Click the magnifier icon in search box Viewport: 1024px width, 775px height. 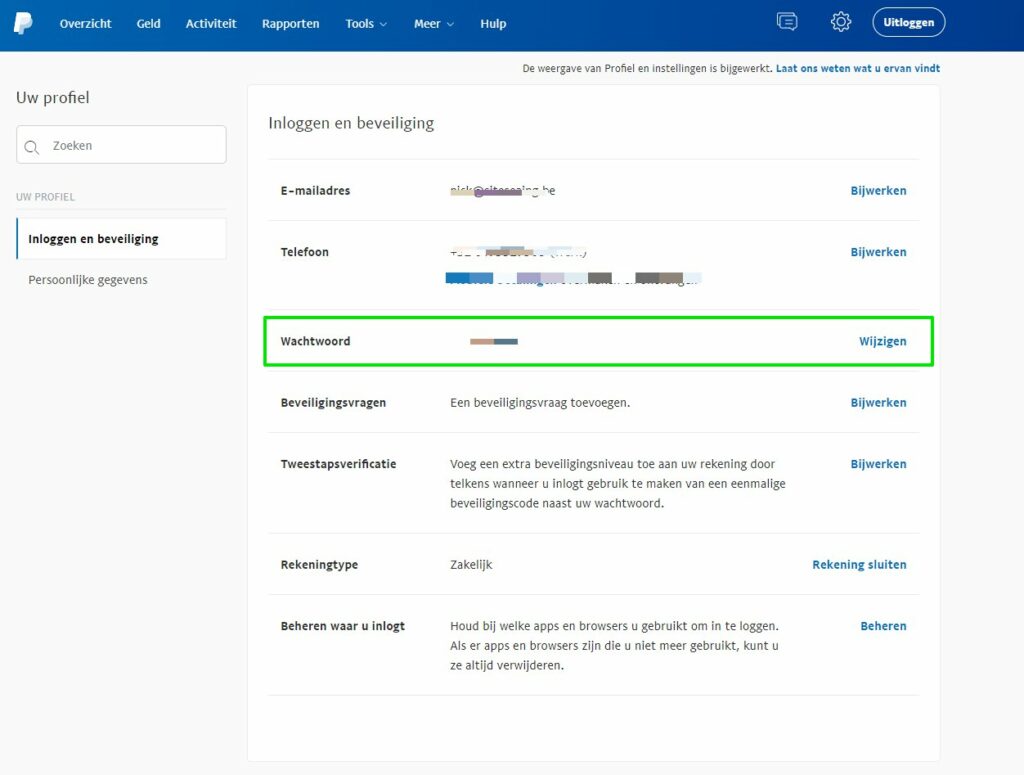[31, 147]
